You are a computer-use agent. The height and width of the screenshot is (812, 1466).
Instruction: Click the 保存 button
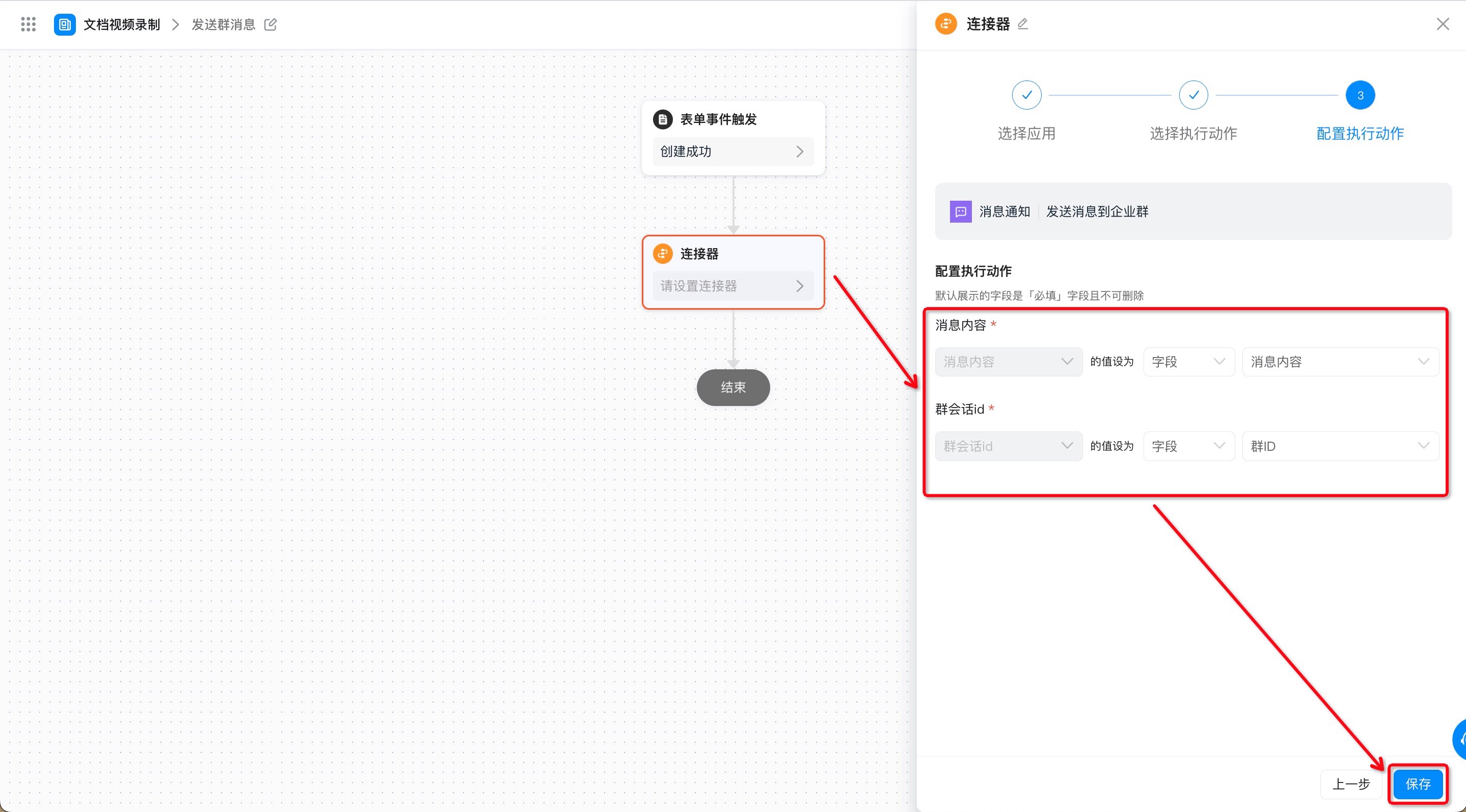1418,784
